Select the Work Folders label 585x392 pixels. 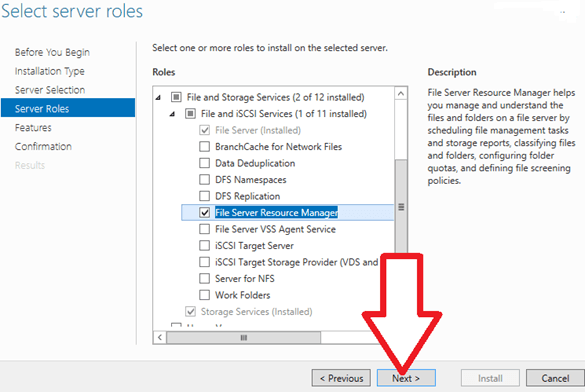[x=243, y=295]
